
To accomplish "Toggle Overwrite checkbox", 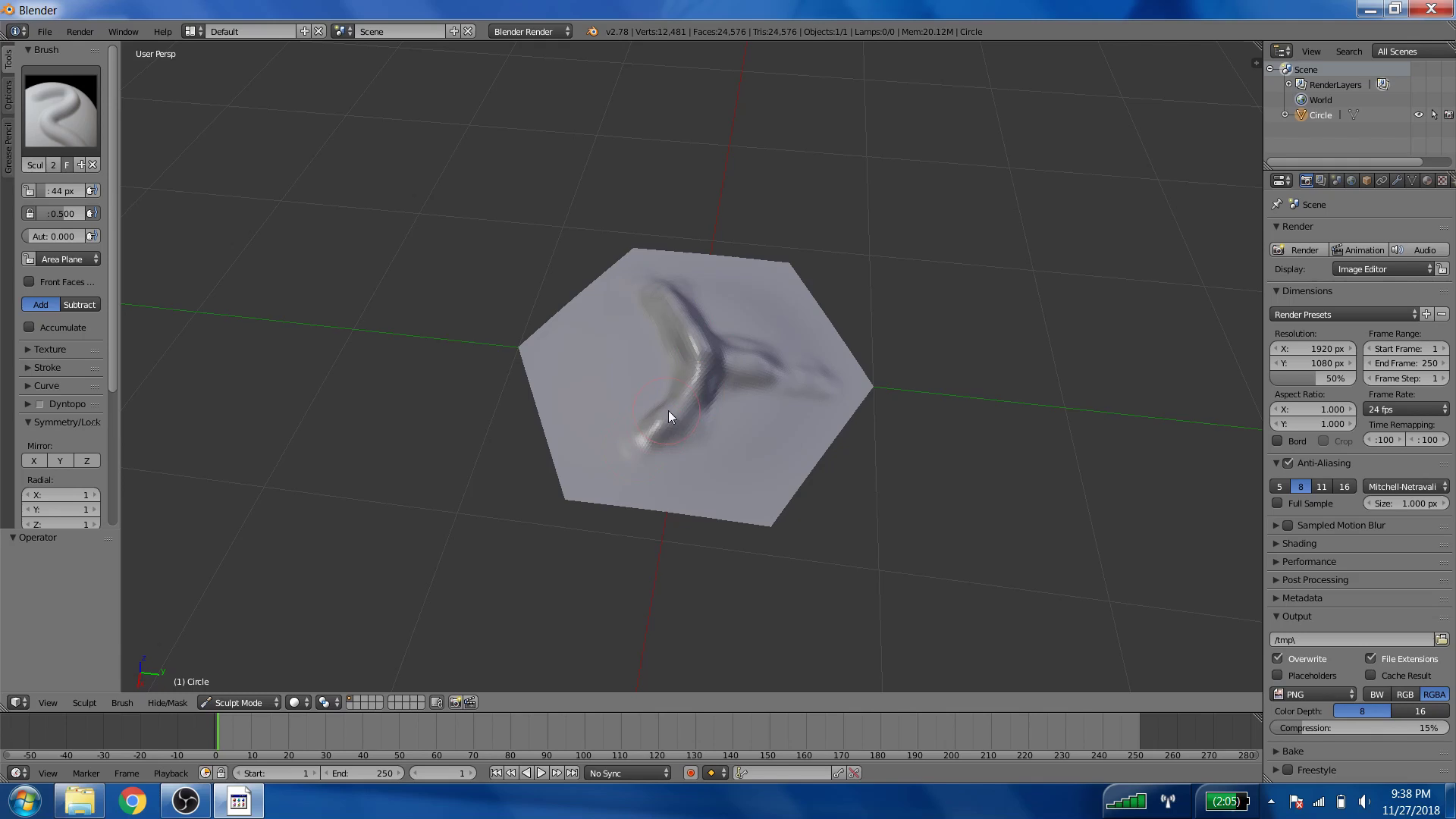I will coord(1278,657).
